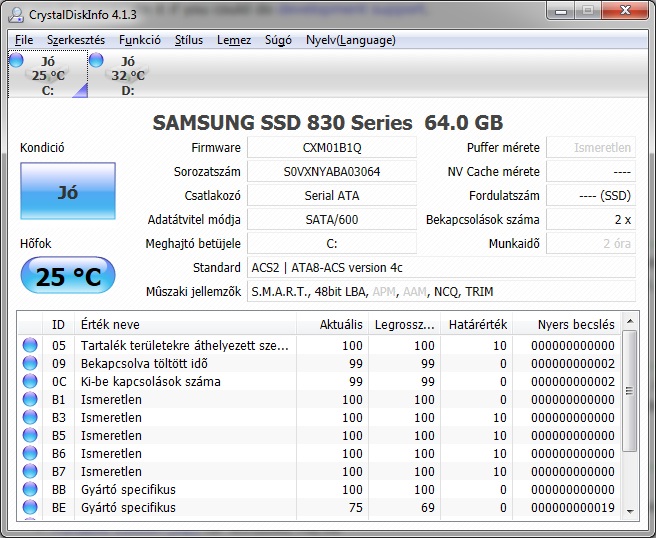Click the SMART list scrollbar thumb
The height and width of the screenshot is (538, 656).
pos(630,391)
